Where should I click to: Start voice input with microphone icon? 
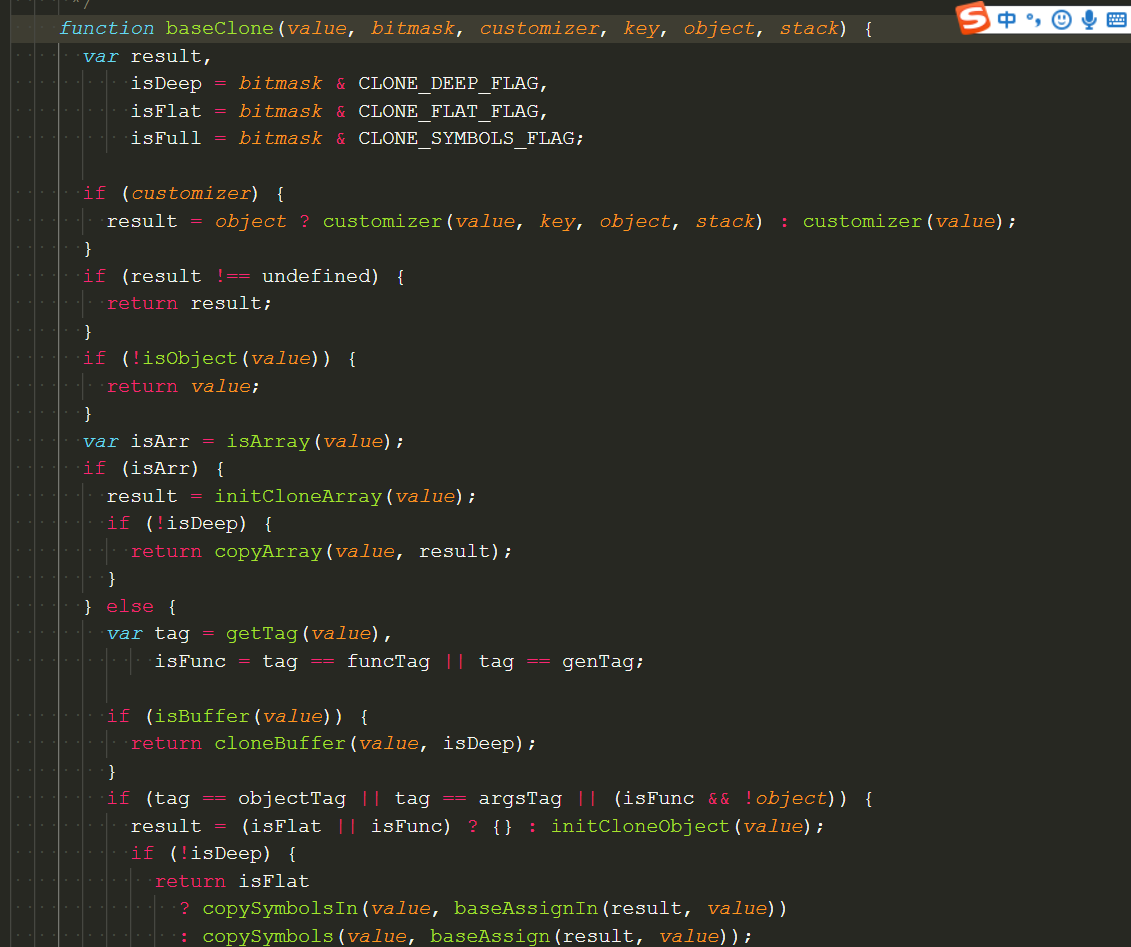coord(1089,19)
